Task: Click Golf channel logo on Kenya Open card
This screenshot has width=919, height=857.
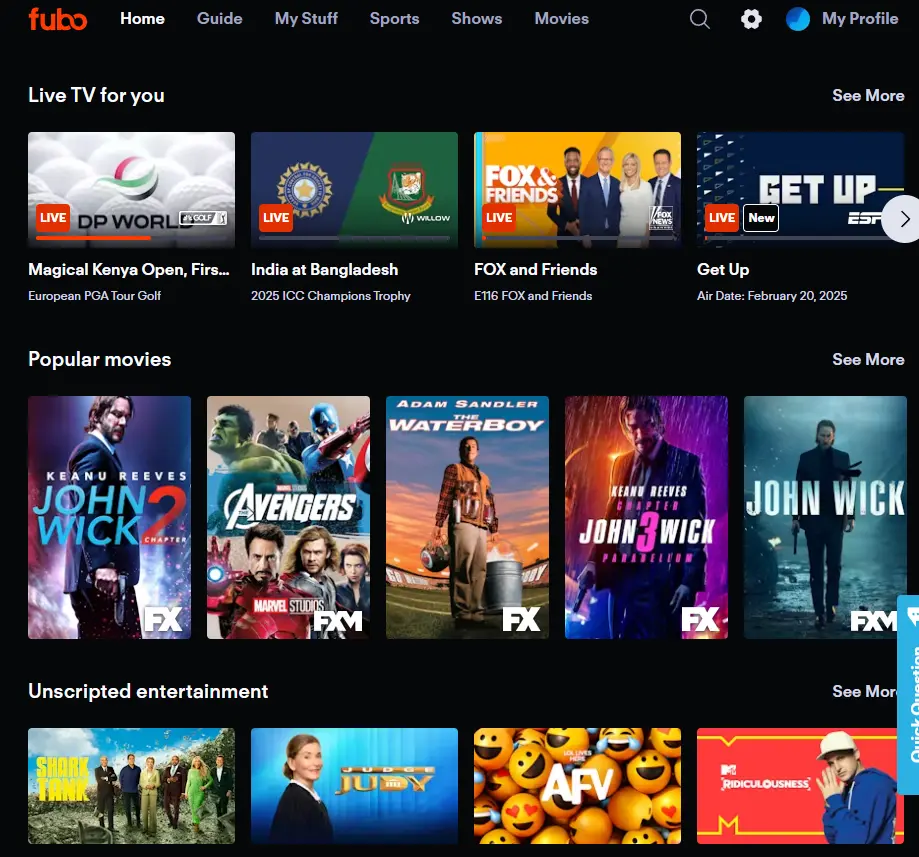Action: 203,217
